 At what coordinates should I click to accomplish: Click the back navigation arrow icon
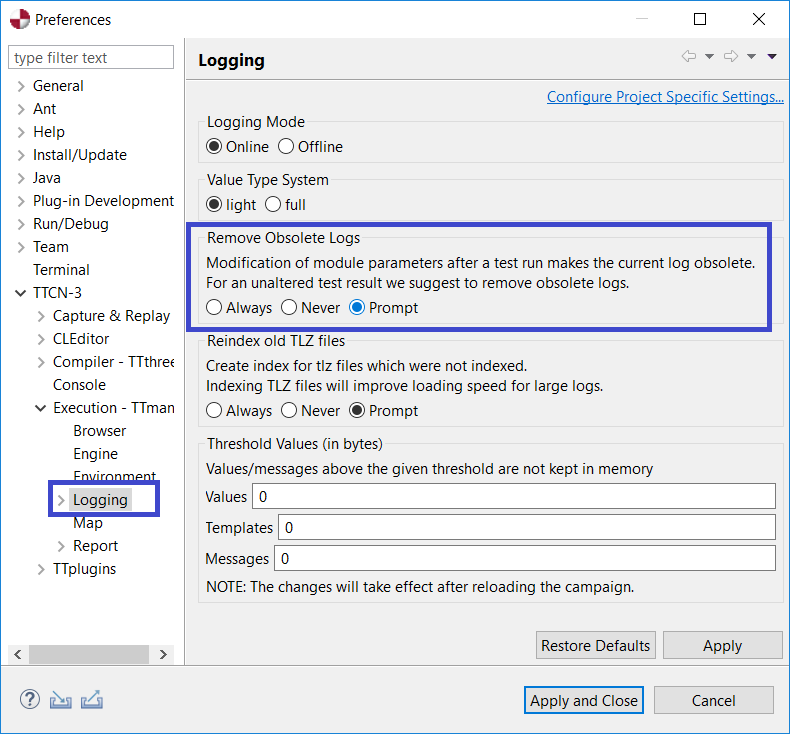[689, 56]
